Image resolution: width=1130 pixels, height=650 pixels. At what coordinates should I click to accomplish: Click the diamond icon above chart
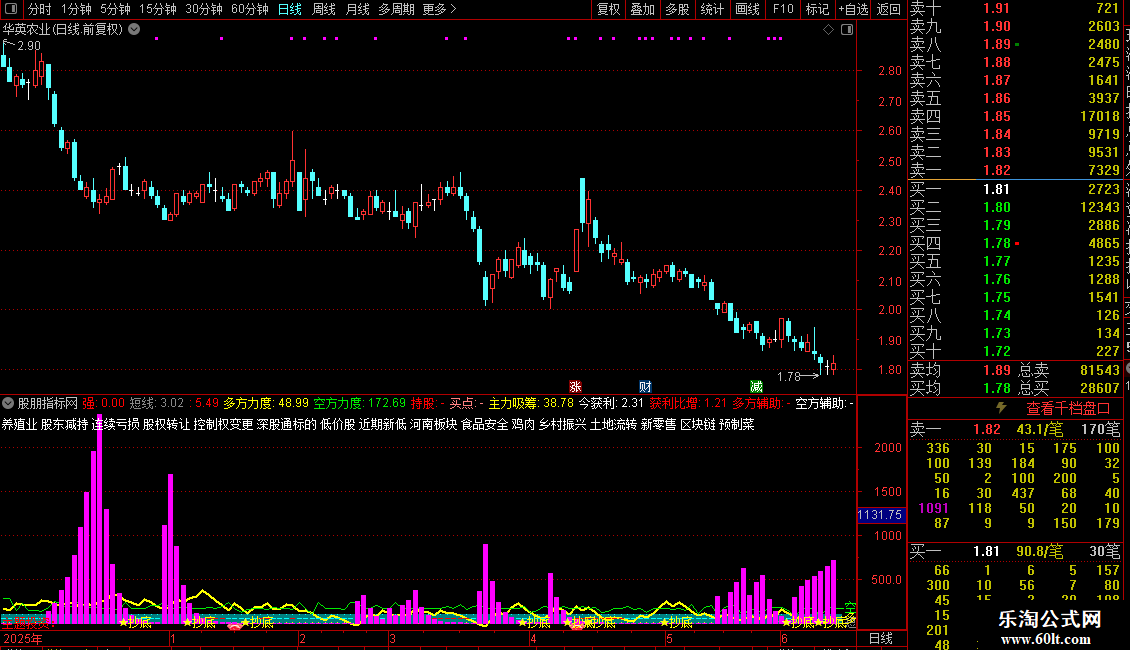coord(828,30)
